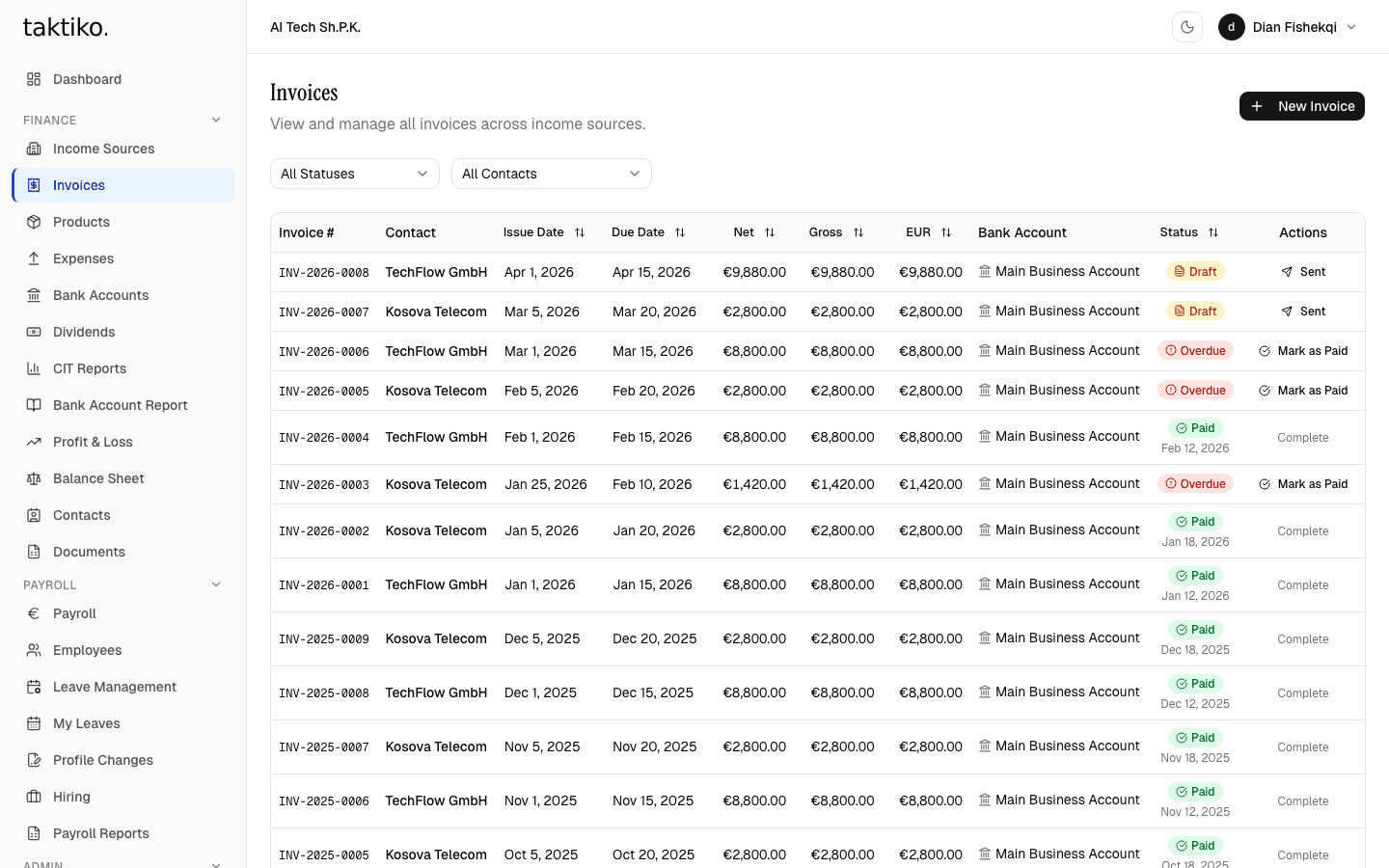Screen dimensions: 1389x868
Task: Mark invoice INV-2026-0006 as Paid
Action: [1304, 350]
